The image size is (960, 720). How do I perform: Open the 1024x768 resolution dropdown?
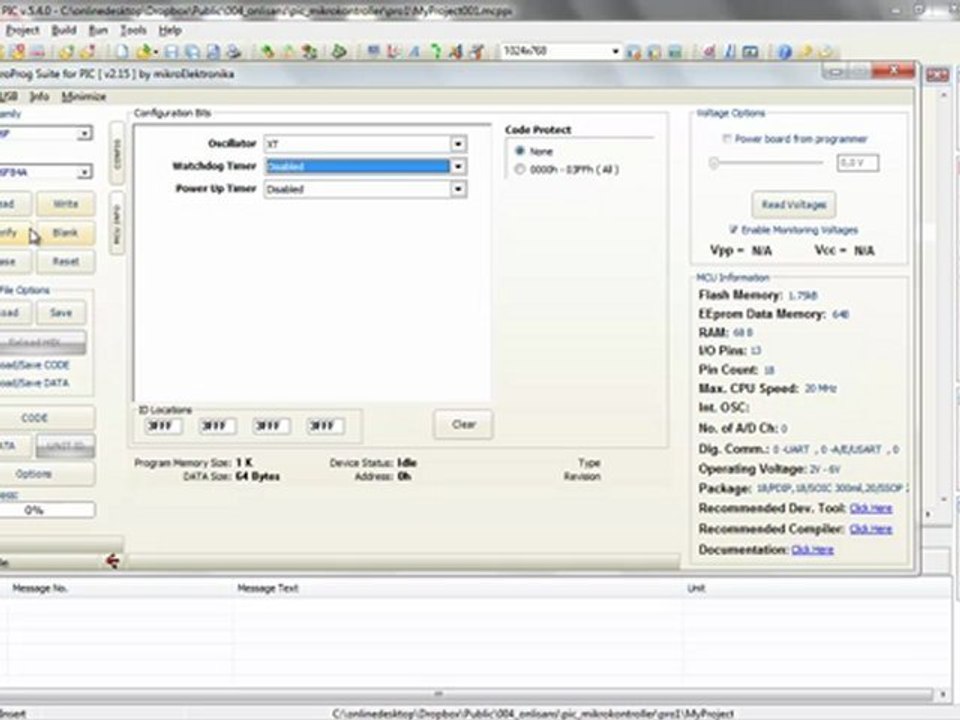coord(615,51)
